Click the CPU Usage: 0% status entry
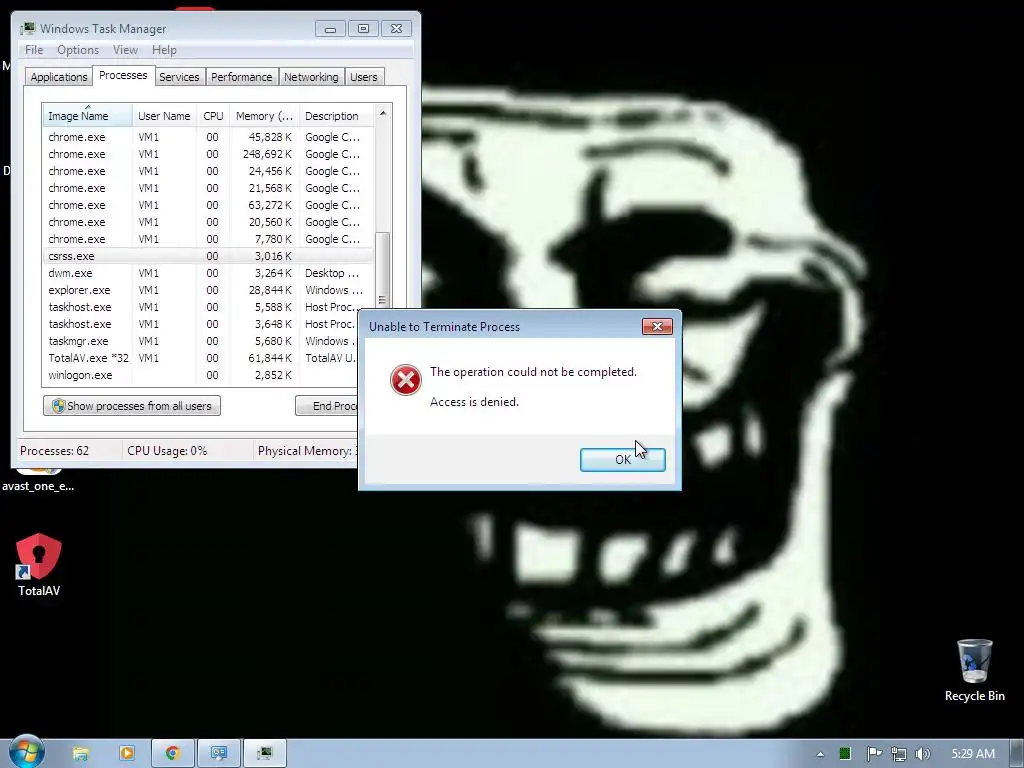The height and width of the screenshot is (768, 1024). 167,451
